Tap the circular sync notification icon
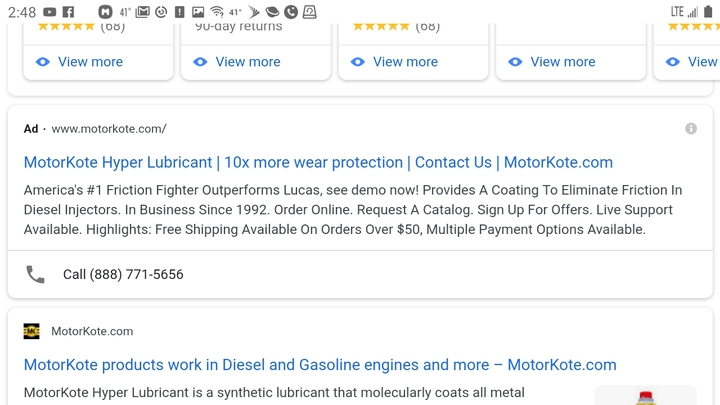Viewport: 720px width, 405px height. pos(161,12)
